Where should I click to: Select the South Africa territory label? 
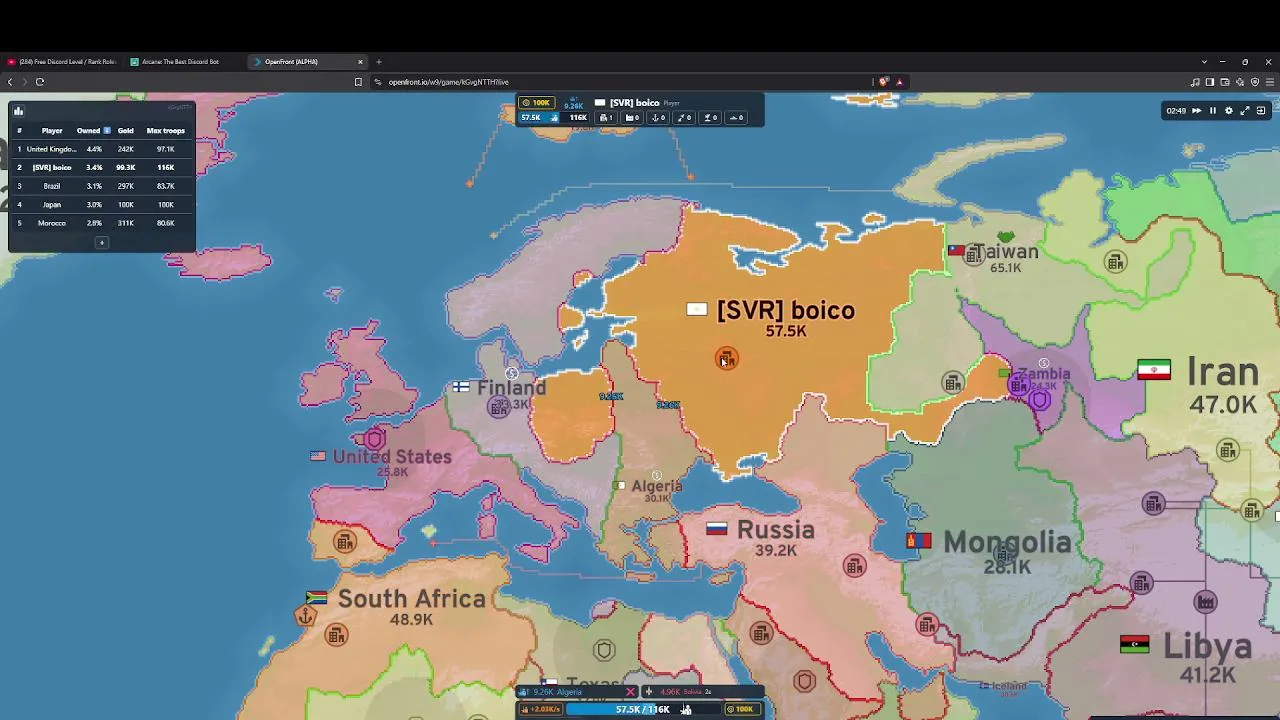(x=411, y=599)
